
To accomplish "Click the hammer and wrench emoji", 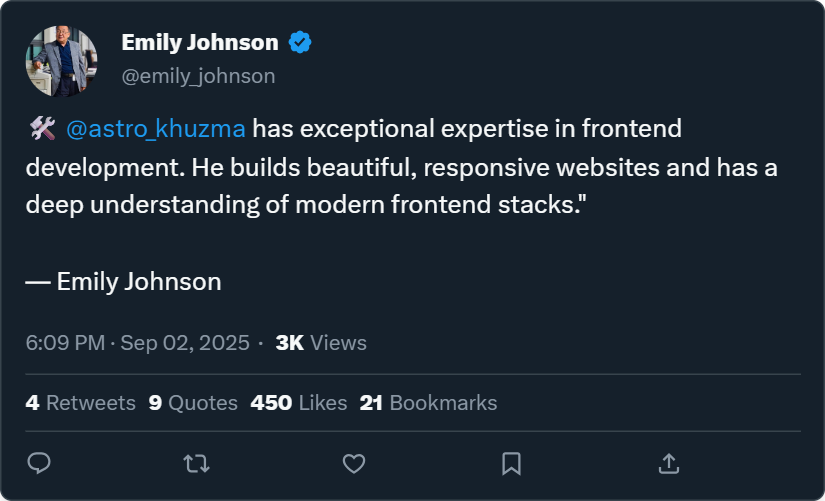I will 42,129.
